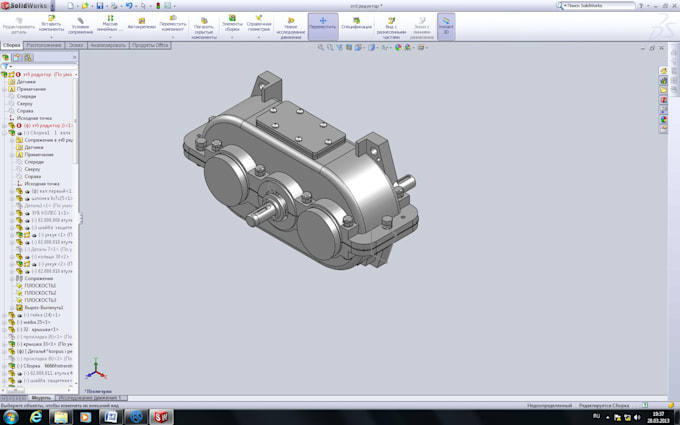
Task: Open the Эскиз ribbon tab
Action: pos(76,45)
